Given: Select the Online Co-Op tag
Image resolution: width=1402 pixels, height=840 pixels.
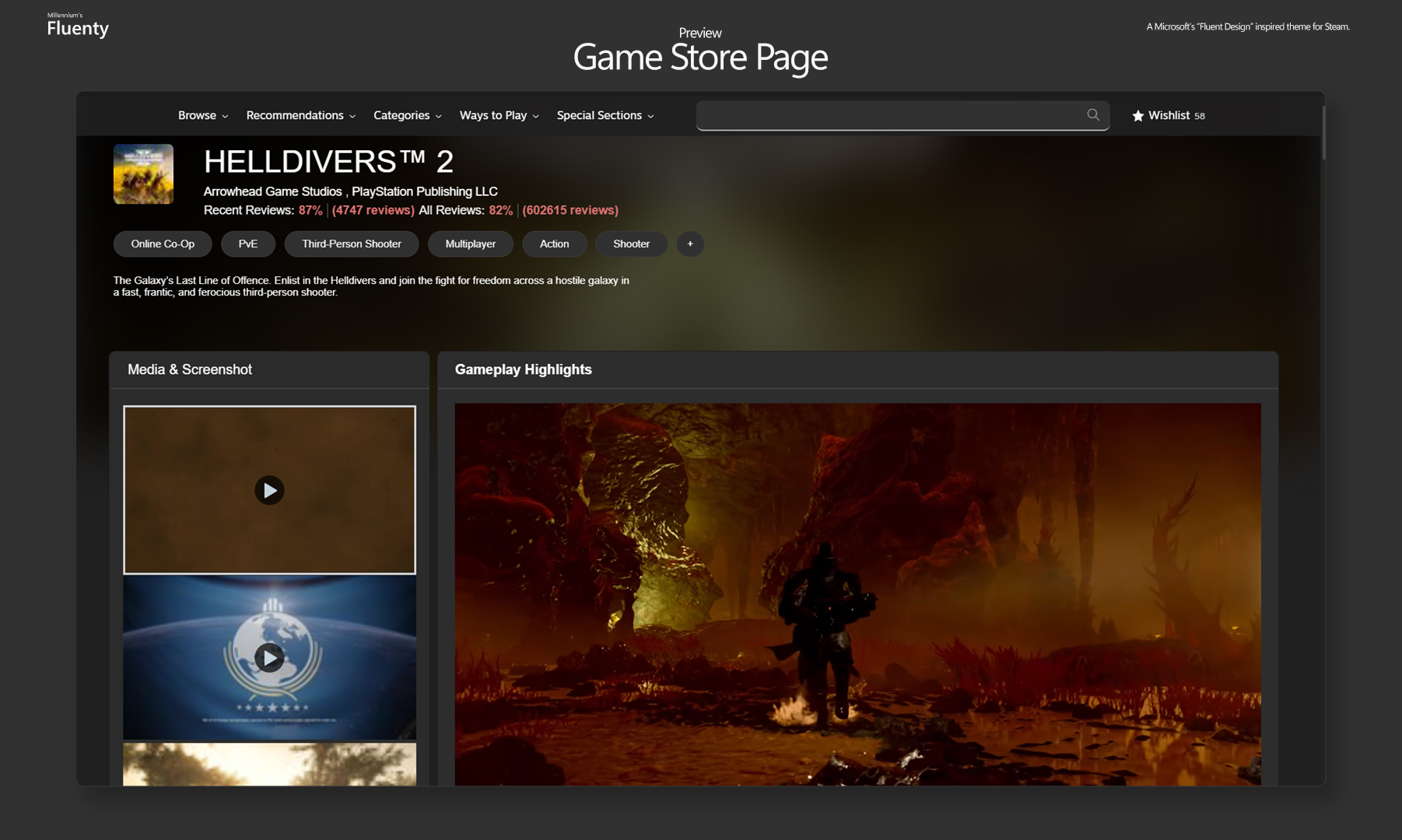Looking at the screenshot, I should point(163,244).
